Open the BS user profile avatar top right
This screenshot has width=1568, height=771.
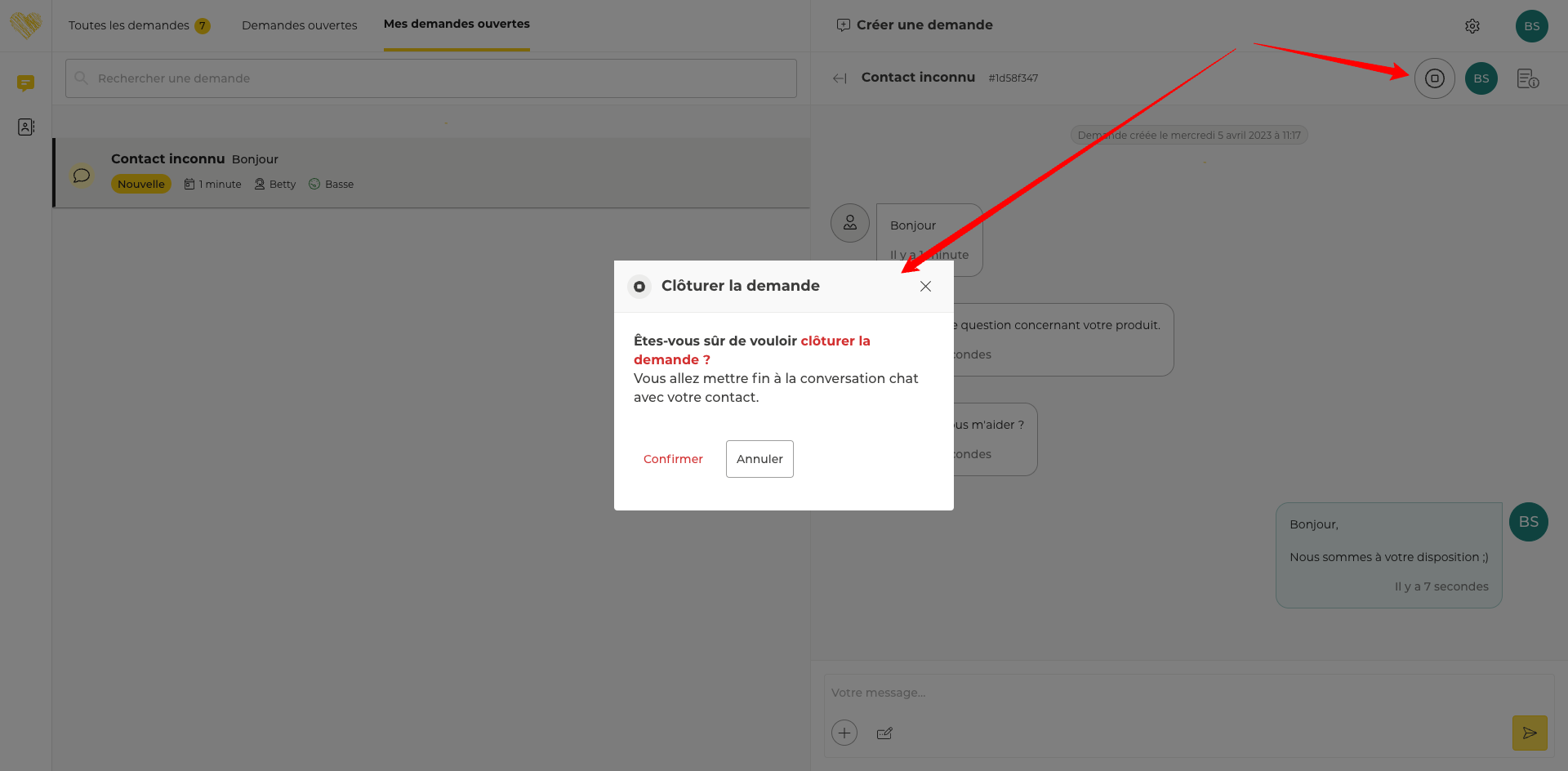click(1532, 26)
